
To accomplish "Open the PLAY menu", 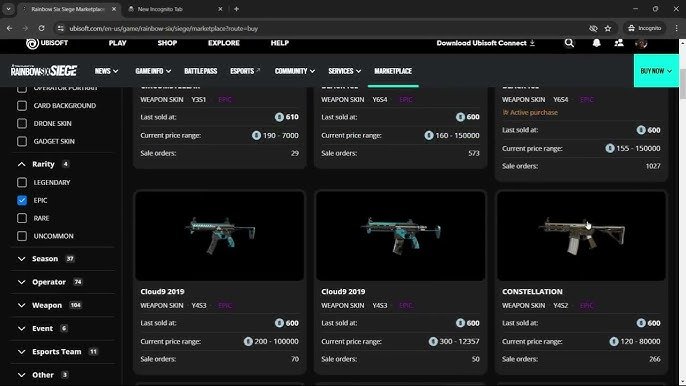I will (117, 43).
